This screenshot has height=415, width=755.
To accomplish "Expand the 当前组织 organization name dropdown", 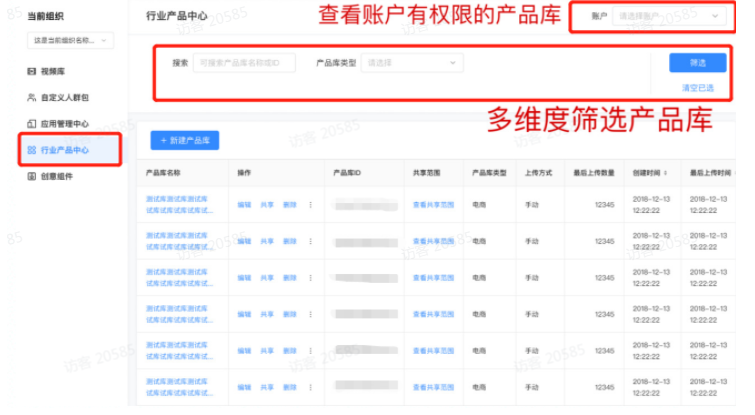I will [x=70, y=40].
